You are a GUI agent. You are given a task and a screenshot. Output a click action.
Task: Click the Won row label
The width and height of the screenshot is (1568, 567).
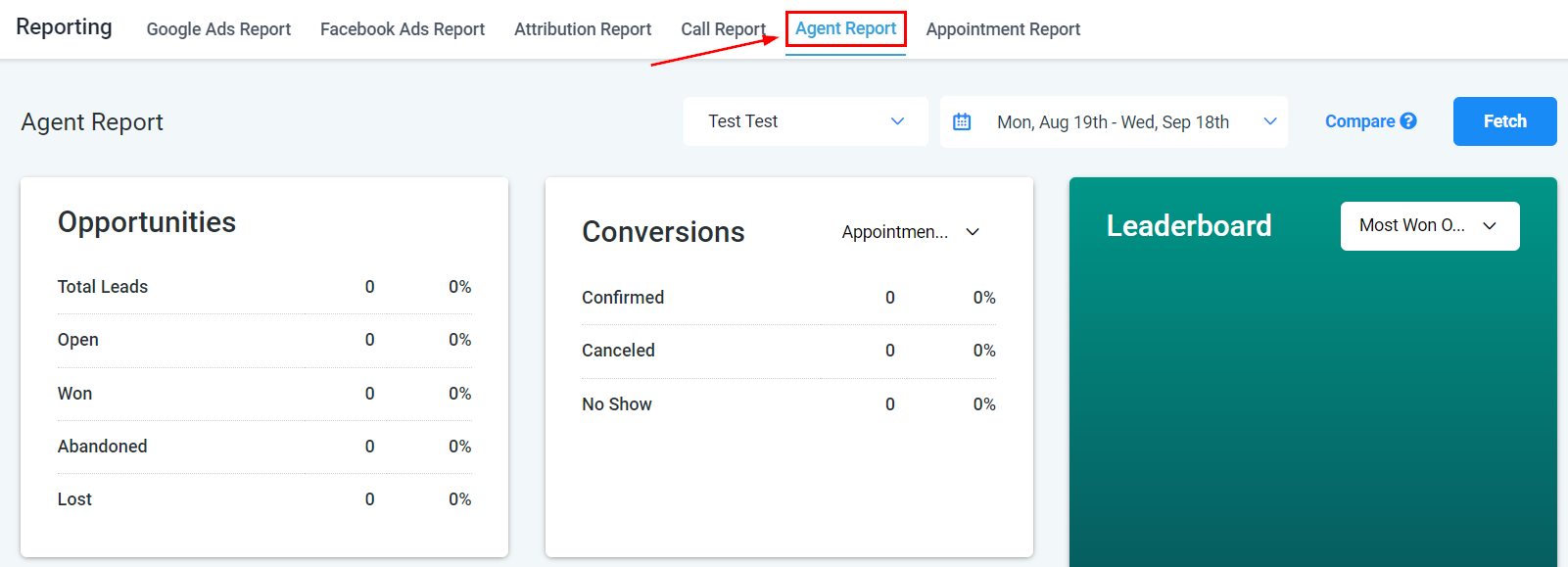click(x=74, y=394)
